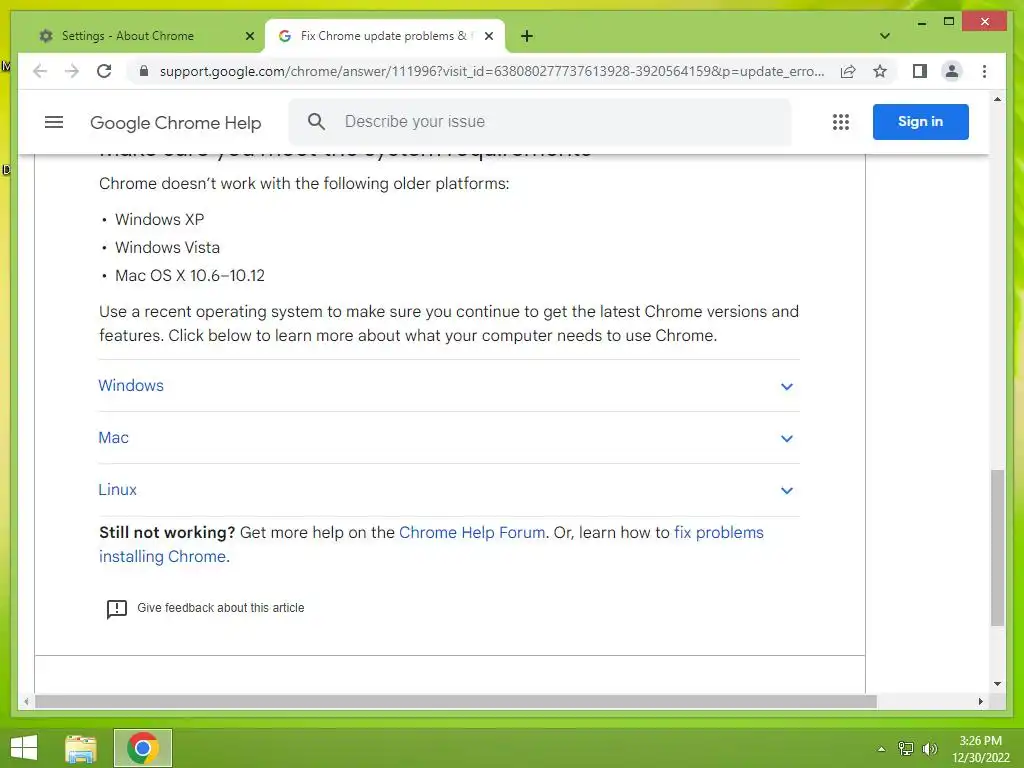The height and width of the screenshot is (768, 1024).
Task: Click the Mac OS X 10.6–10.12 item
Action: [x=190, y=276]
